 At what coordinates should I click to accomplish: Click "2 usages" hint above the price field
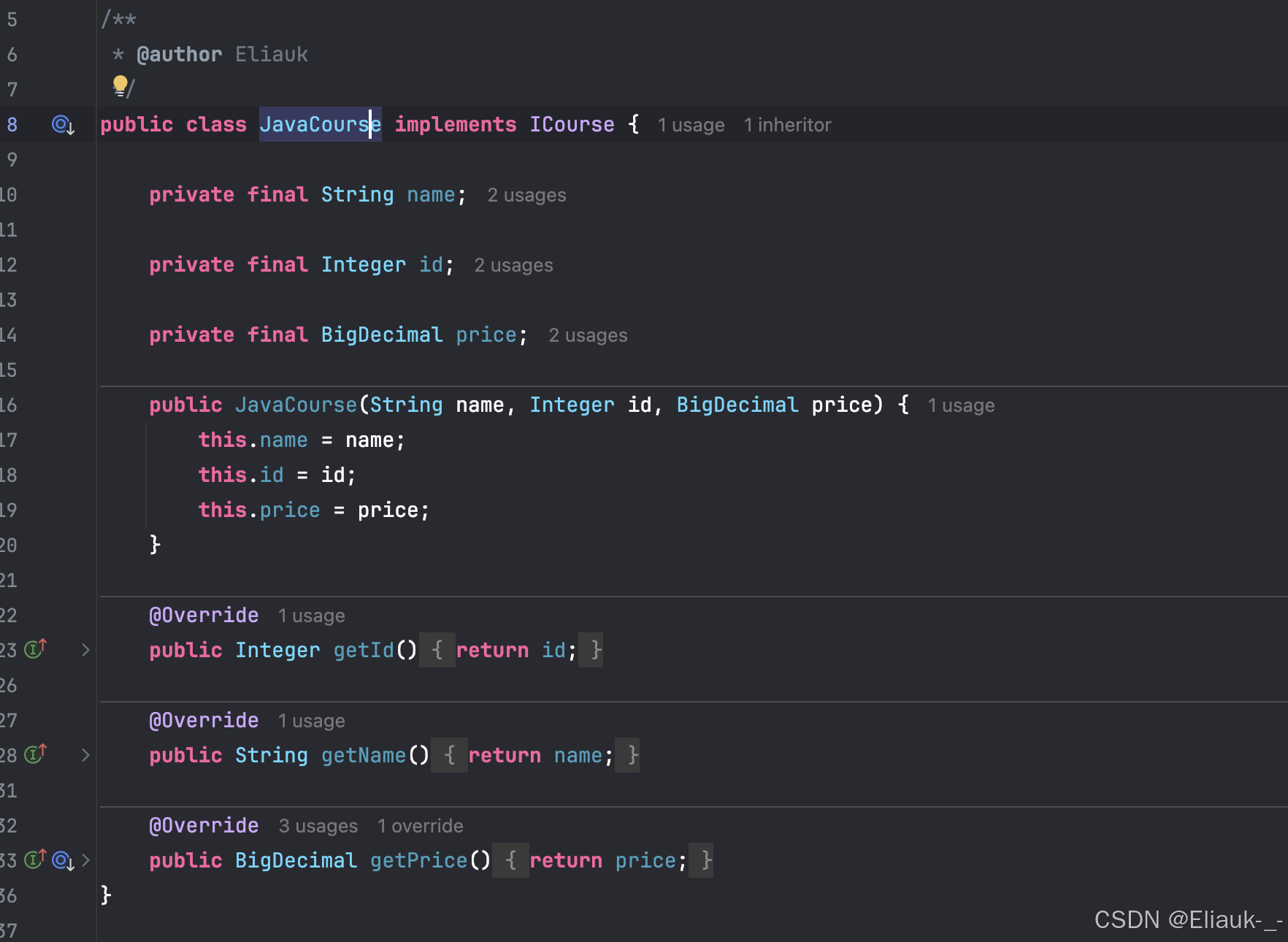point(588,335)
